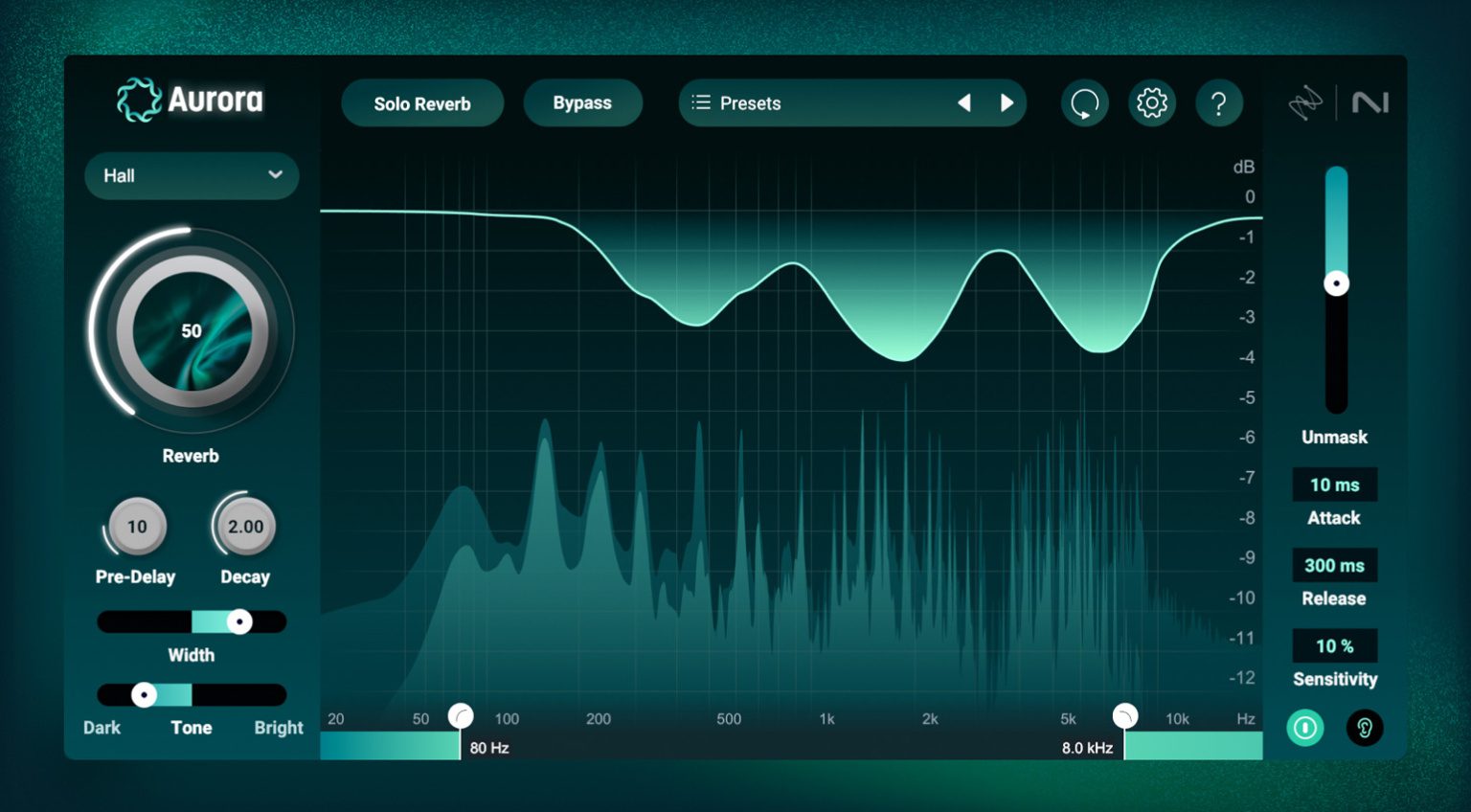Click the Tone slider handle

[144, 695]
